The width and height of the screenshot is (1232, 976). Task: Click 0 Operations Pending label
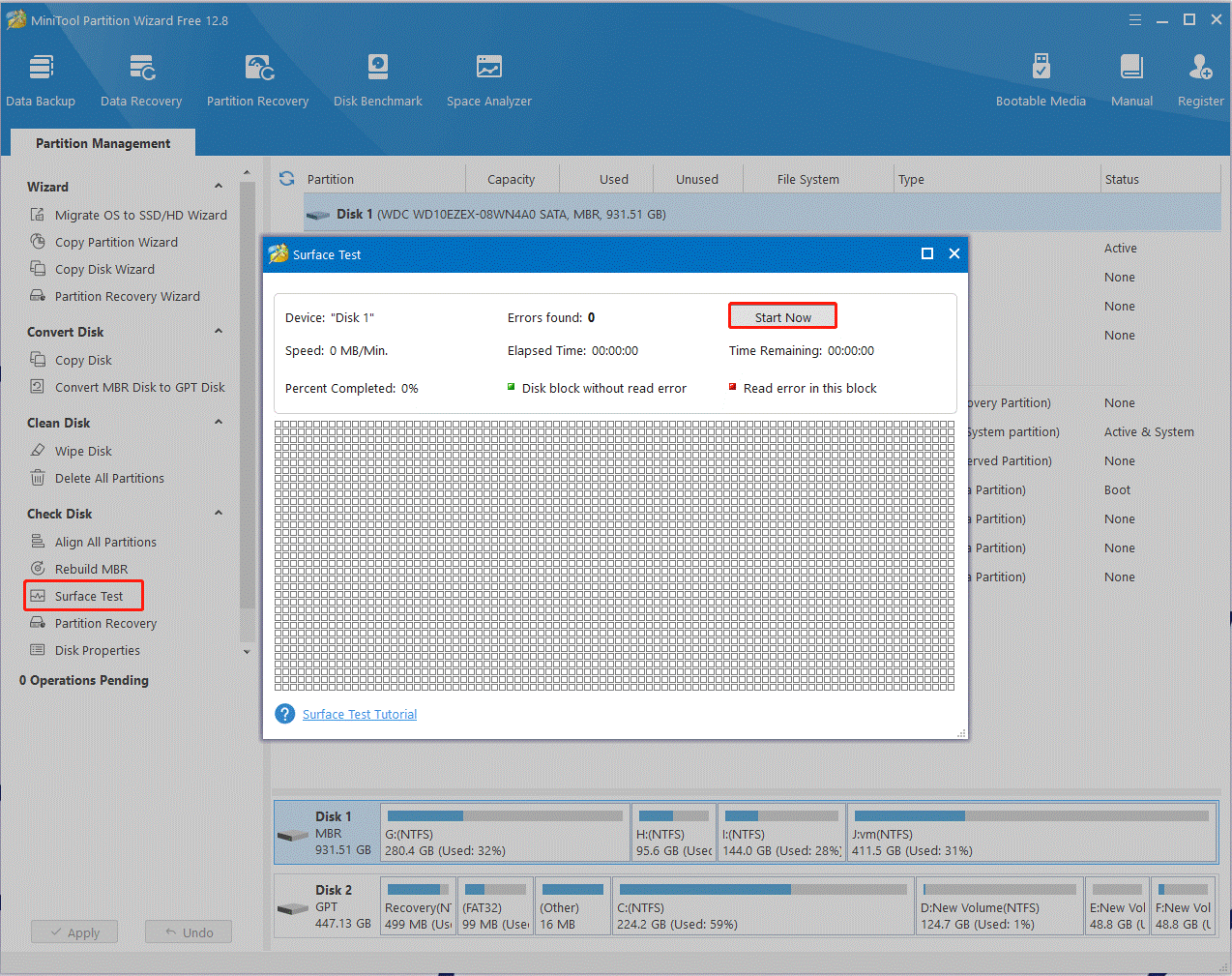click(84, 680)
